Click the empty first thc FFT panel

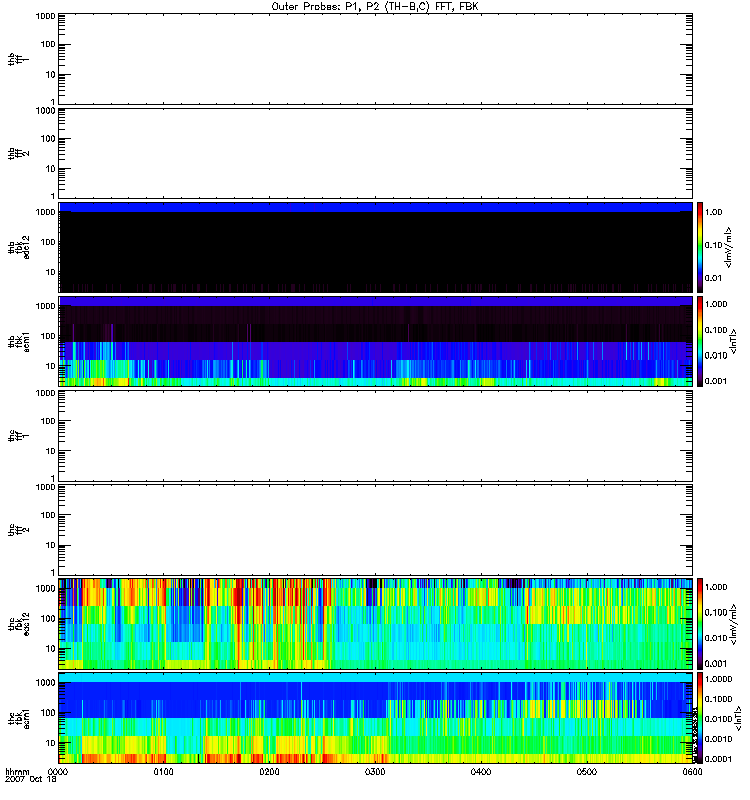(375, 435)
